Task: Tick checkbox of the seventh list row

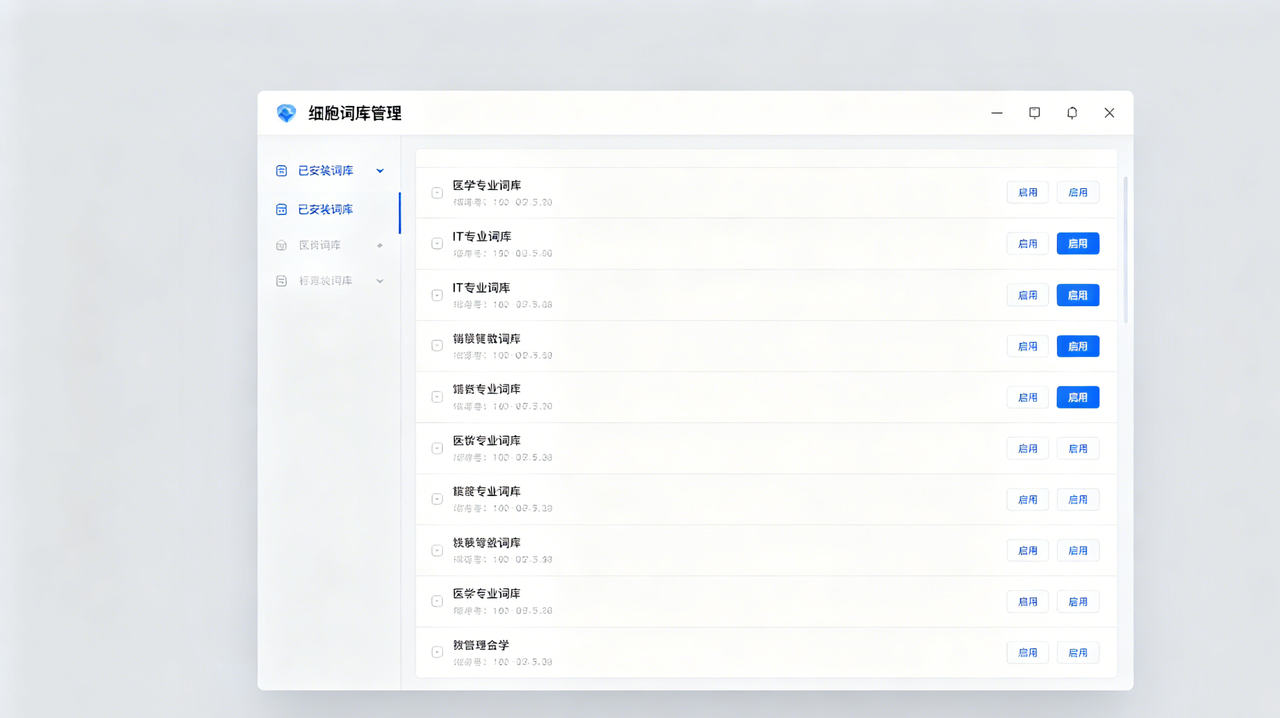Action: coord(437,499)
